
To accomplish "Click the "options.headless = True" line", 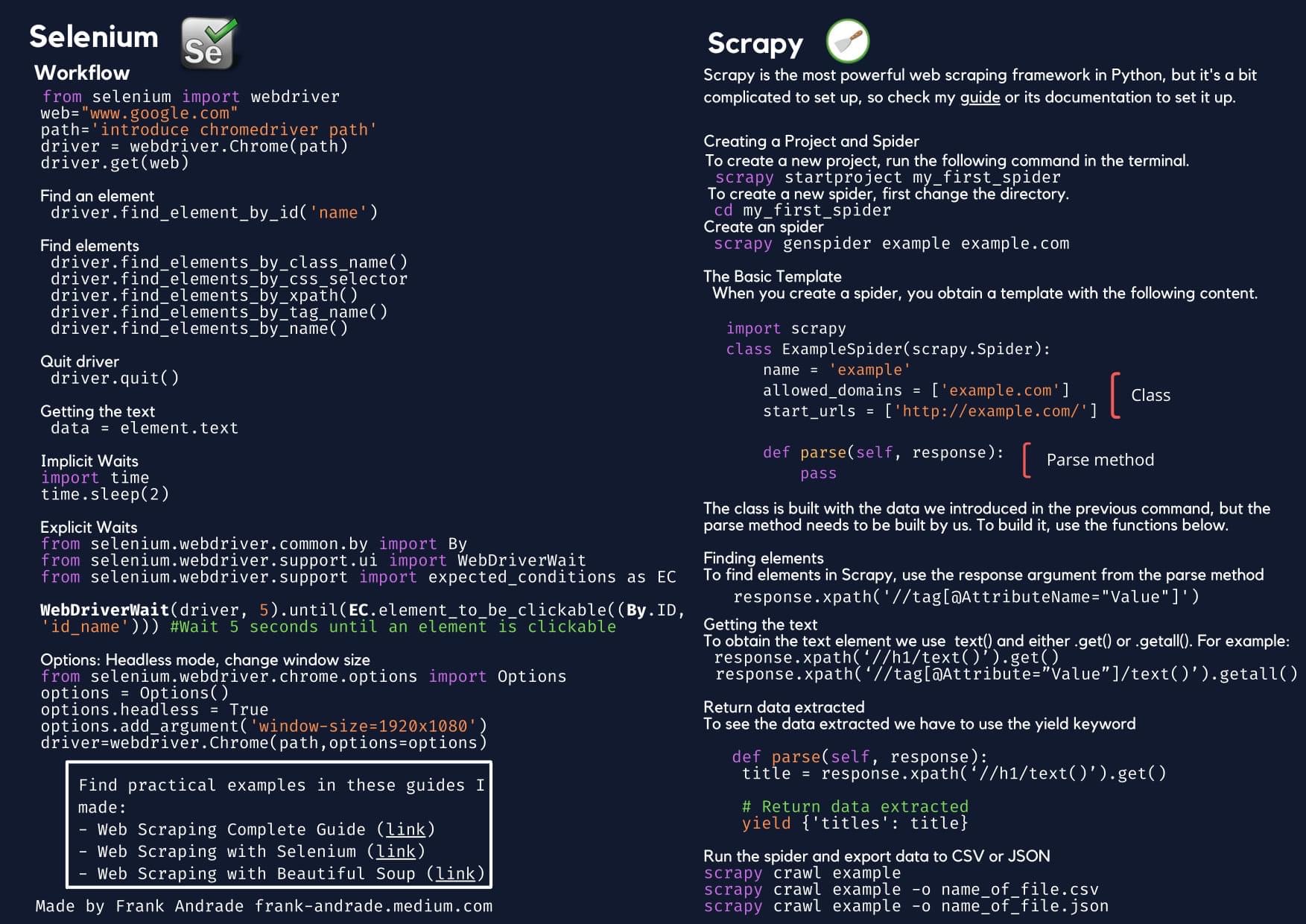I will 154,709.
